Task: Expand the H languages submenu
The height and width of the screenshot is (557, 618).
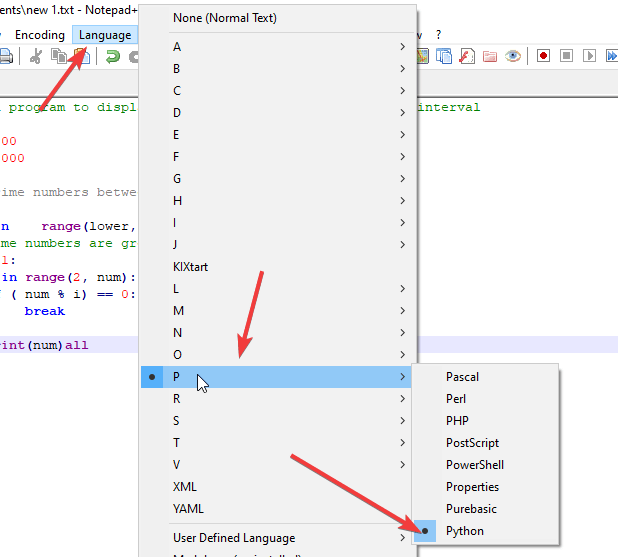Action: point(278,201)
